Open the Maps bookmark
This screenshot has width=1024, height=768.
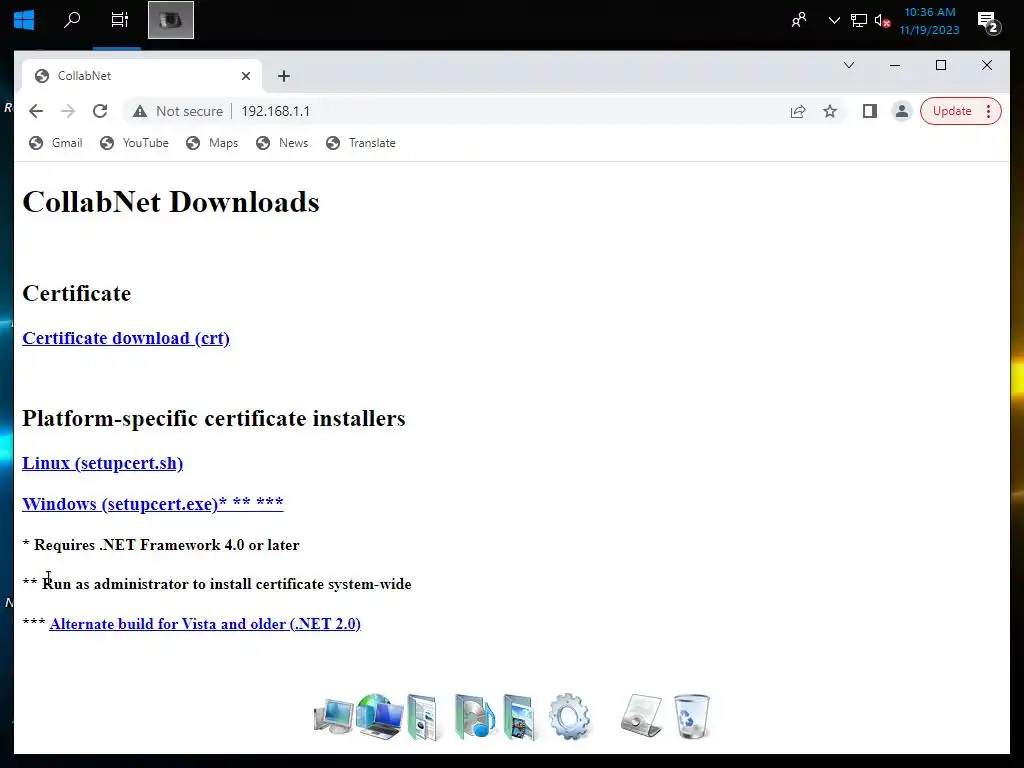(212, 143)
